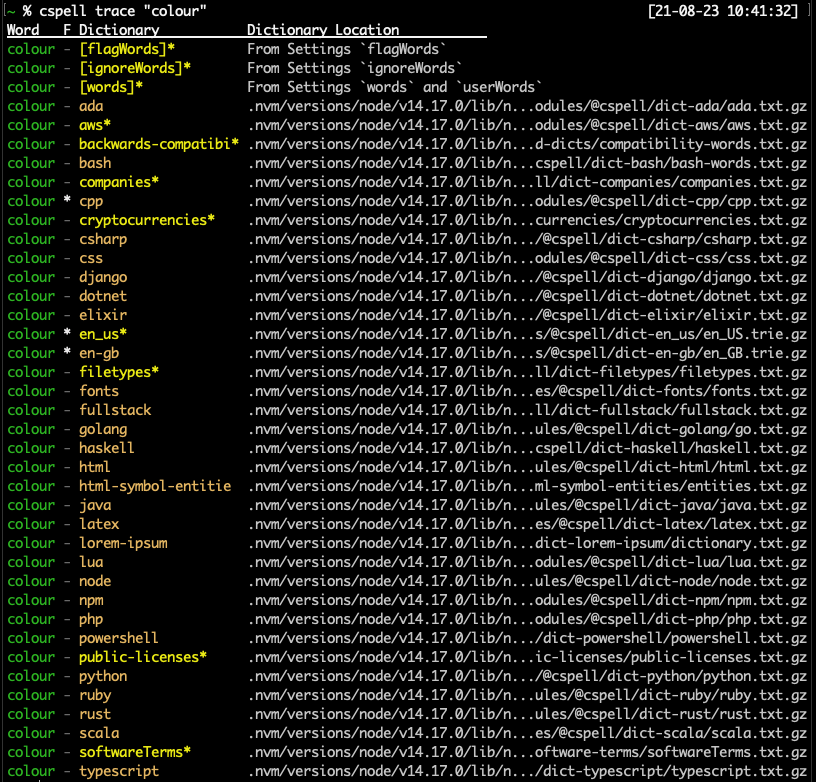
Task: Select the [flagWords]* dictionary entry
Action: pos(127,49)
